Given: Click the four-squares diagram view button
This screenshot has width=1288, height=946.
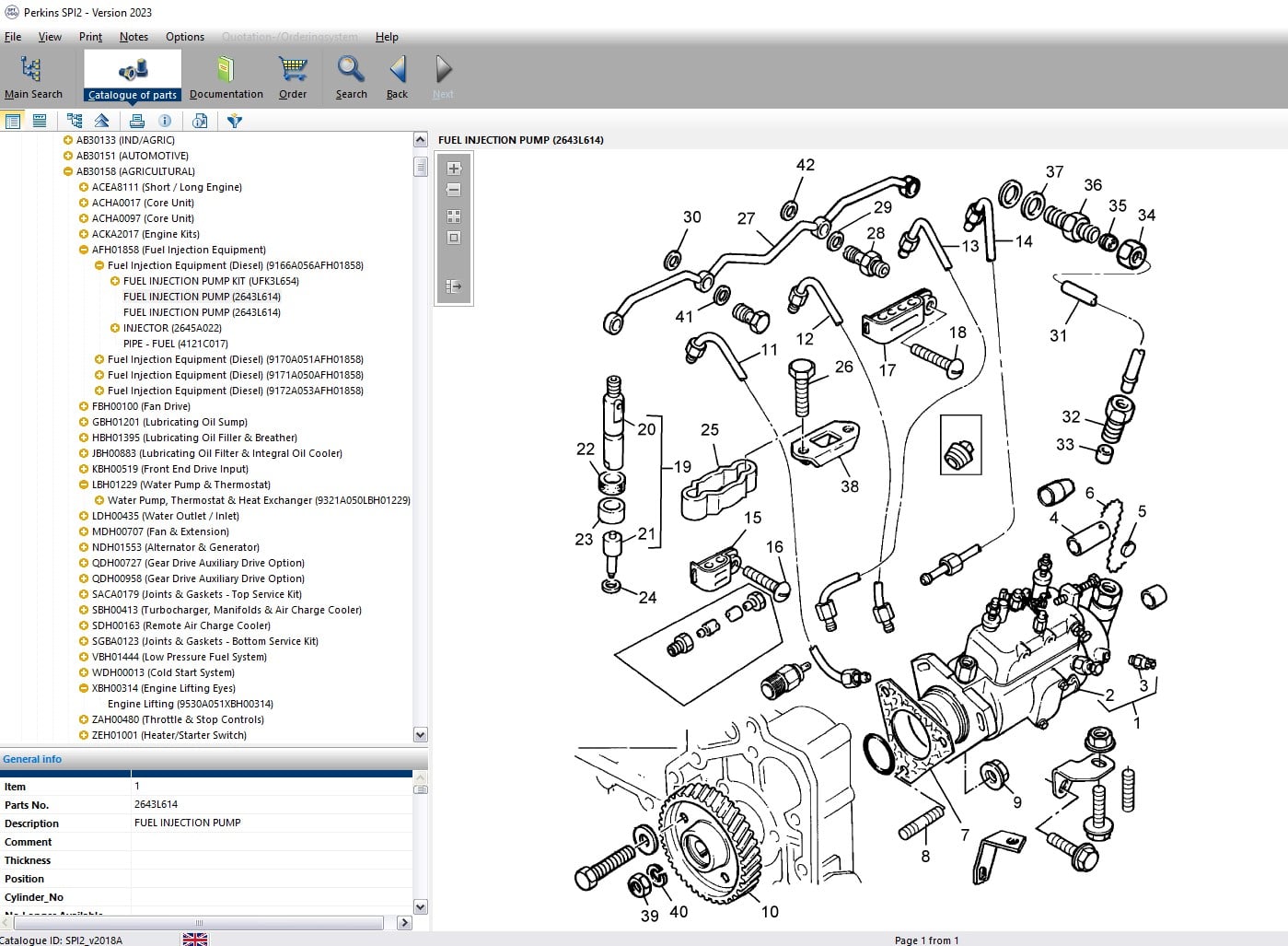Looking at the screenshot, I should 453,216.
